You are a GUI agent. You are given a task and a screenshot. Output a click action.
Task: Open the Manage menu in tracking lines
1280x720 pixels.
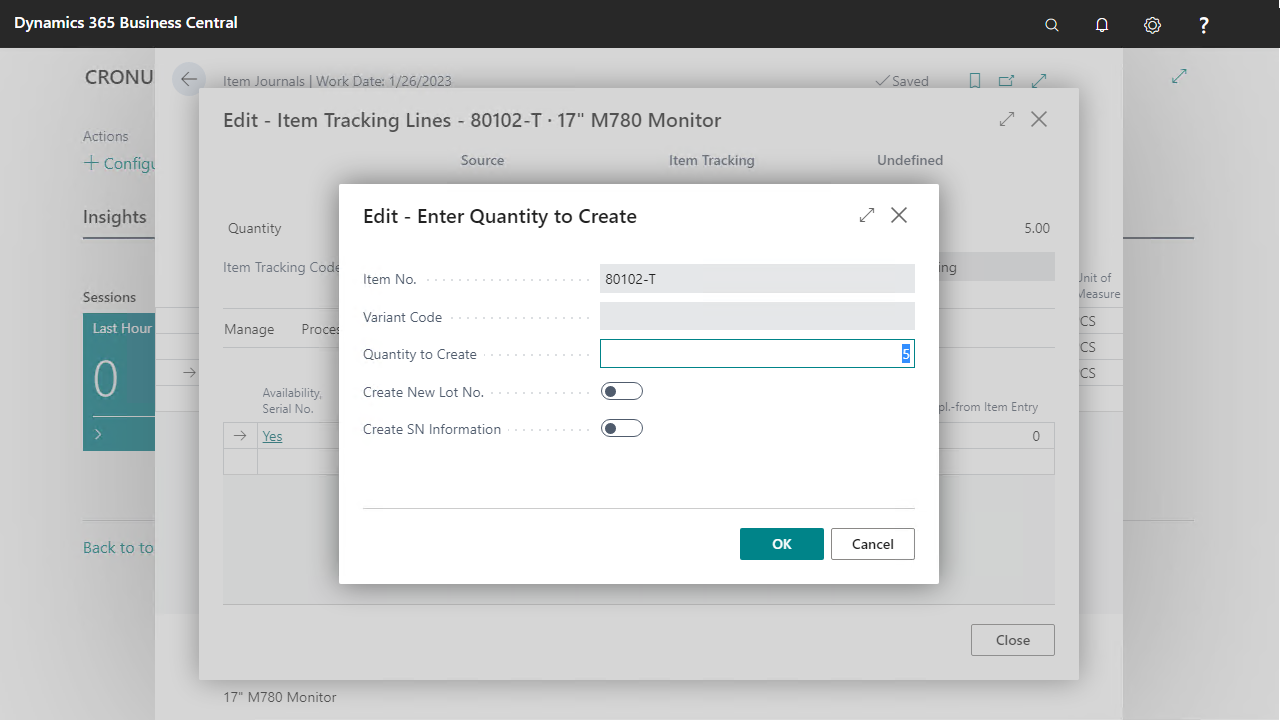pyautogui.click(x=249, y=329)
